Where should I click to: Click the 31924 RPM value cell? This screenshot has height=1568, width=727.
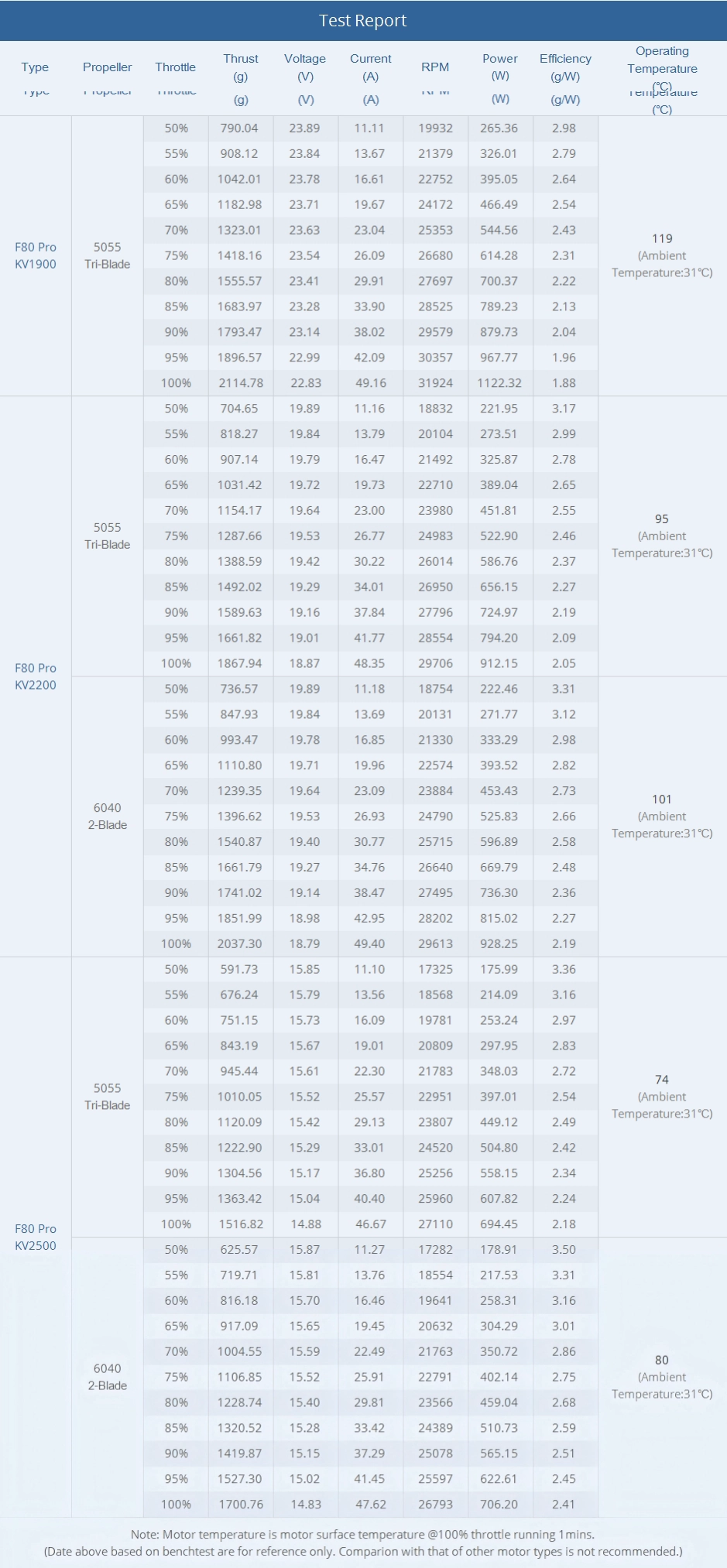tap(435, 383)
